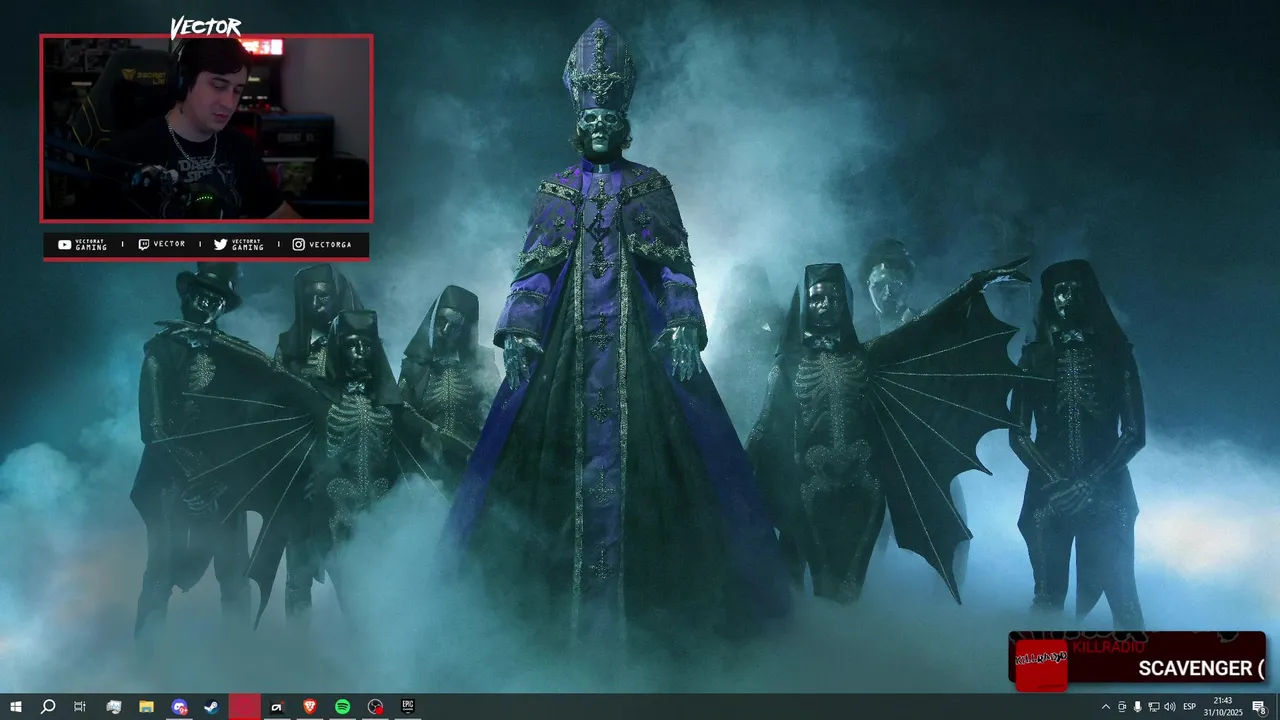Open network status tray icon
This screenshot has width=1280, height=720.
[1153, 707]
